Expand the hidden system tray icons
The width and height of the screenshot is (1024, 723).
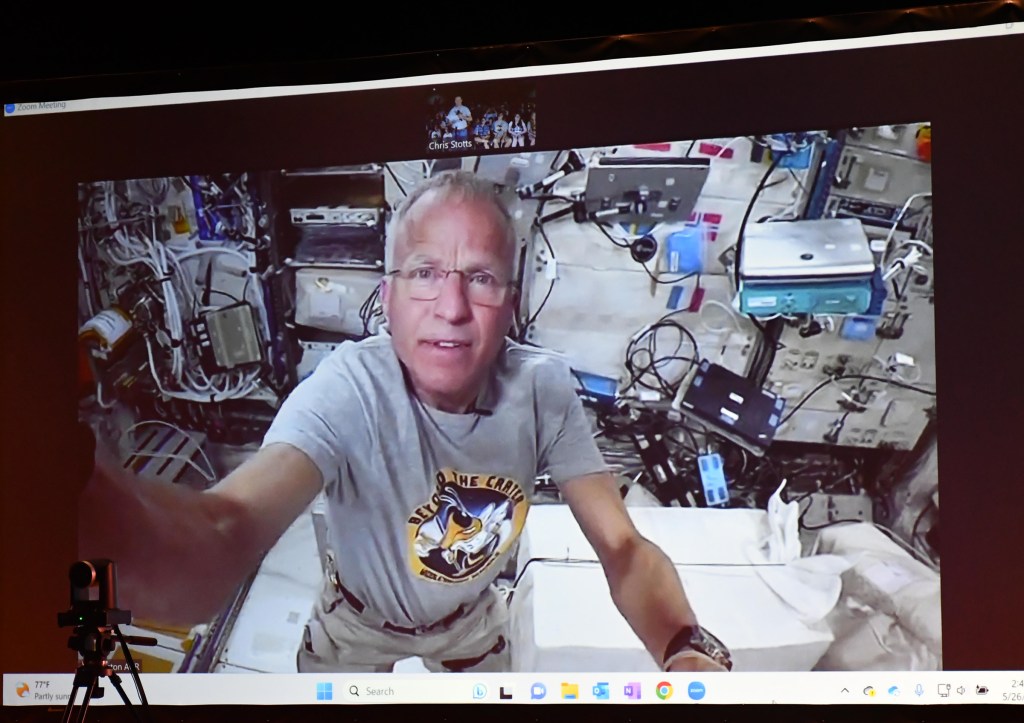pyautogui.click(x=844, y=690)
